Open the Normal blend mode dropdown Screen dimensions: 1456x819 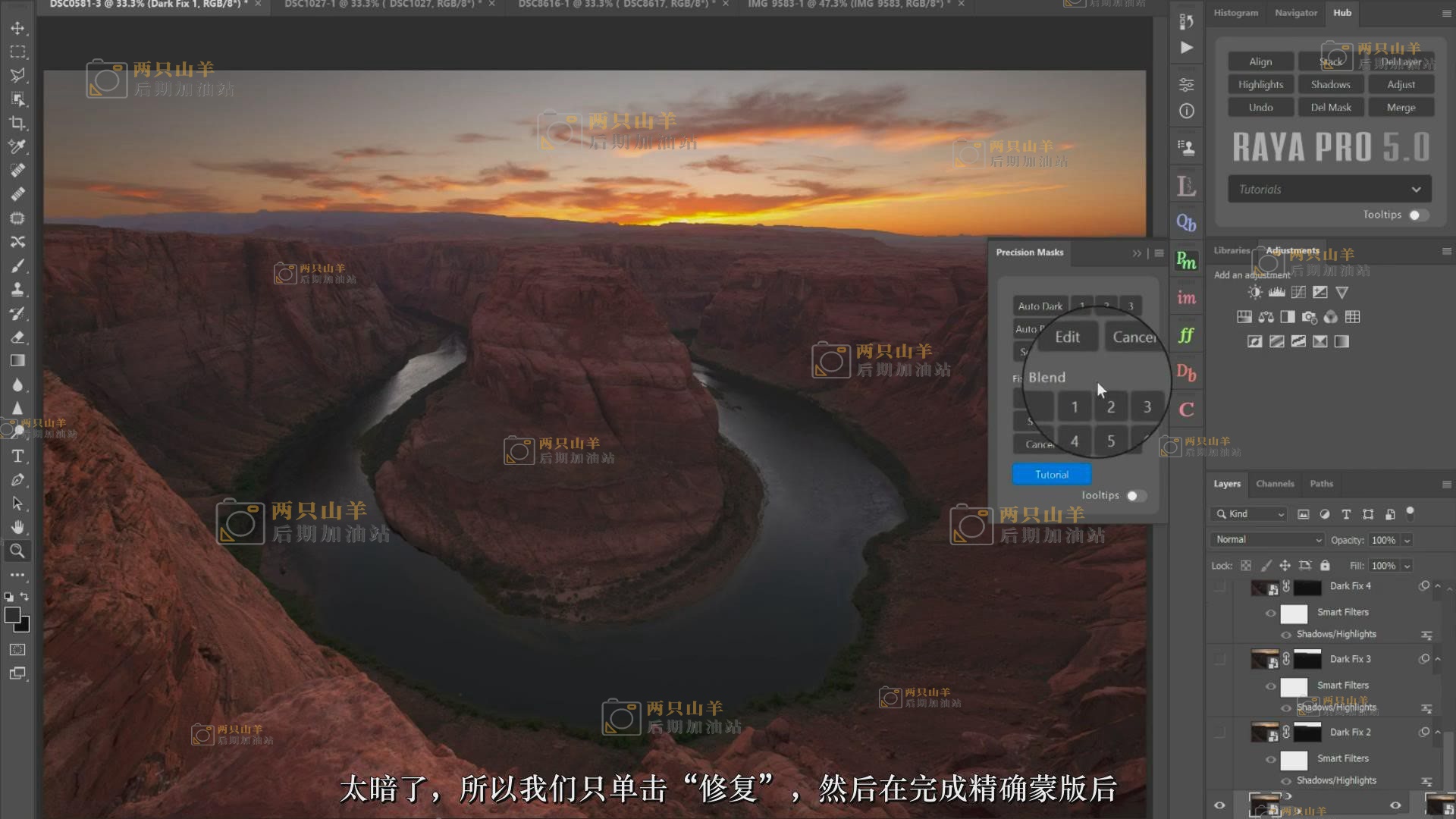click(x=1268, y=540)
